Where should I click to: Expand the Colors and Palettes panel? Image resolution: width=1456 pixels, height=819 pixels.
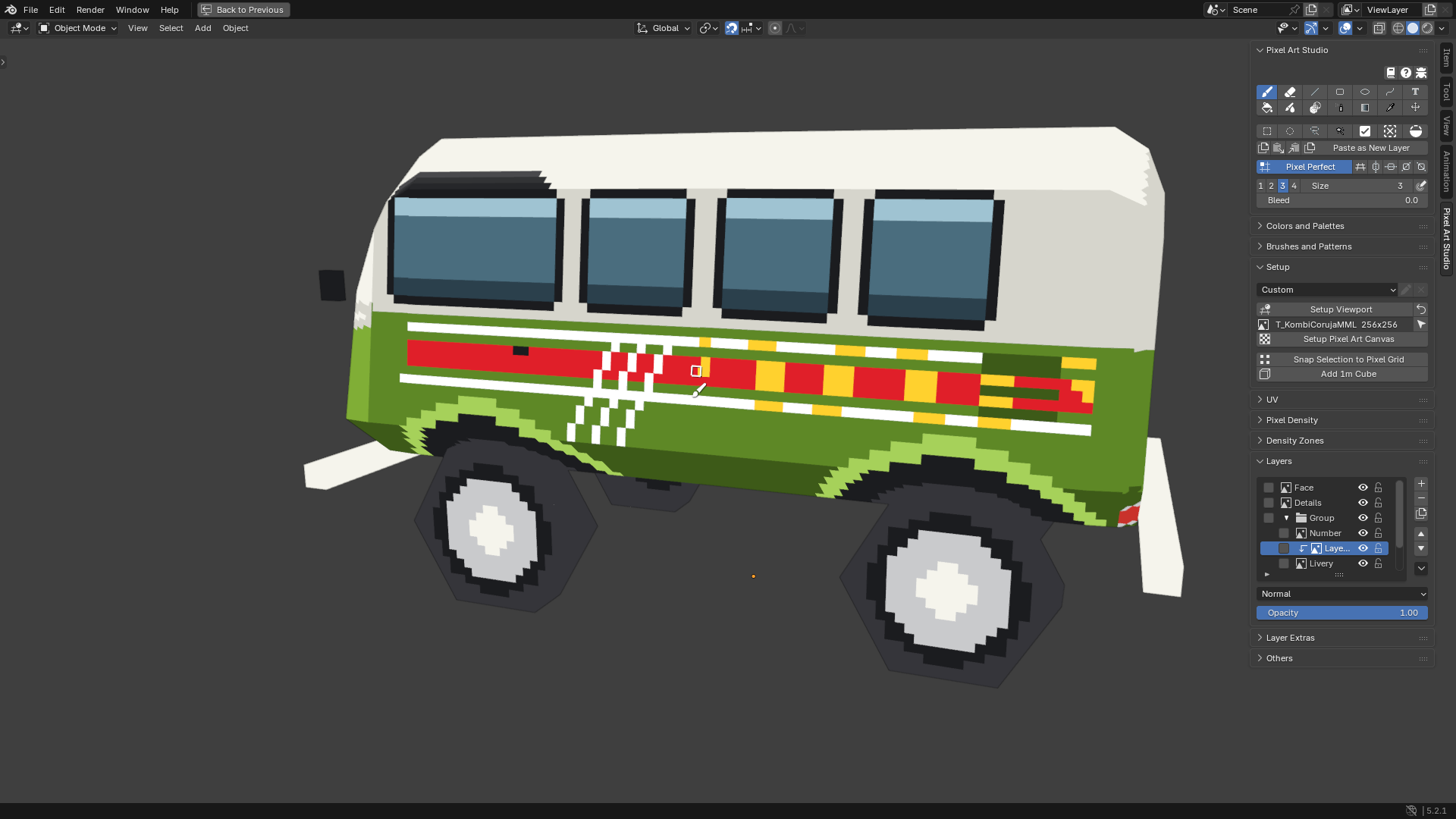click(x=1342, y=226)
